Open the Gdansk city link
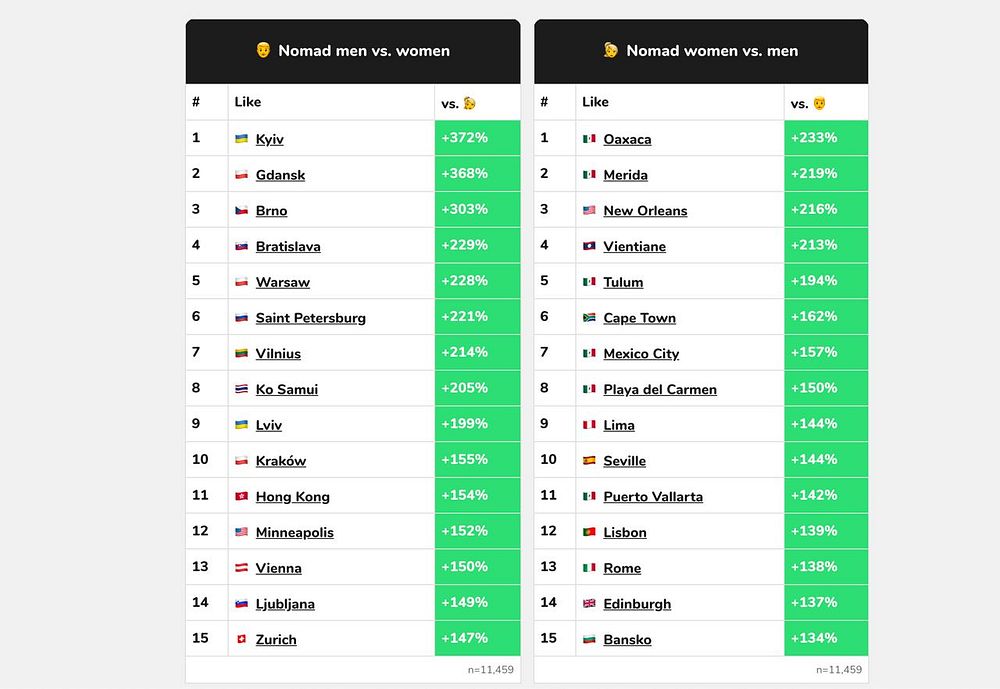1000x689 pixels. (x=280, y=175)
